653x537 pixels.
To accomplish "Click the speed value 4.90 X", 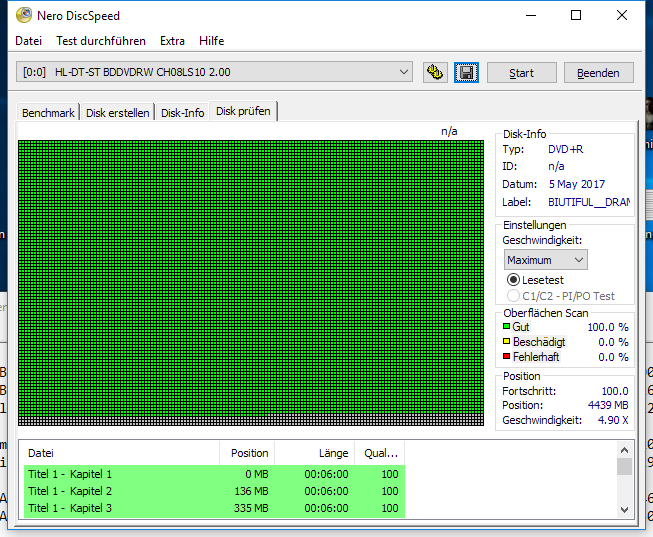I will point(613,420).
